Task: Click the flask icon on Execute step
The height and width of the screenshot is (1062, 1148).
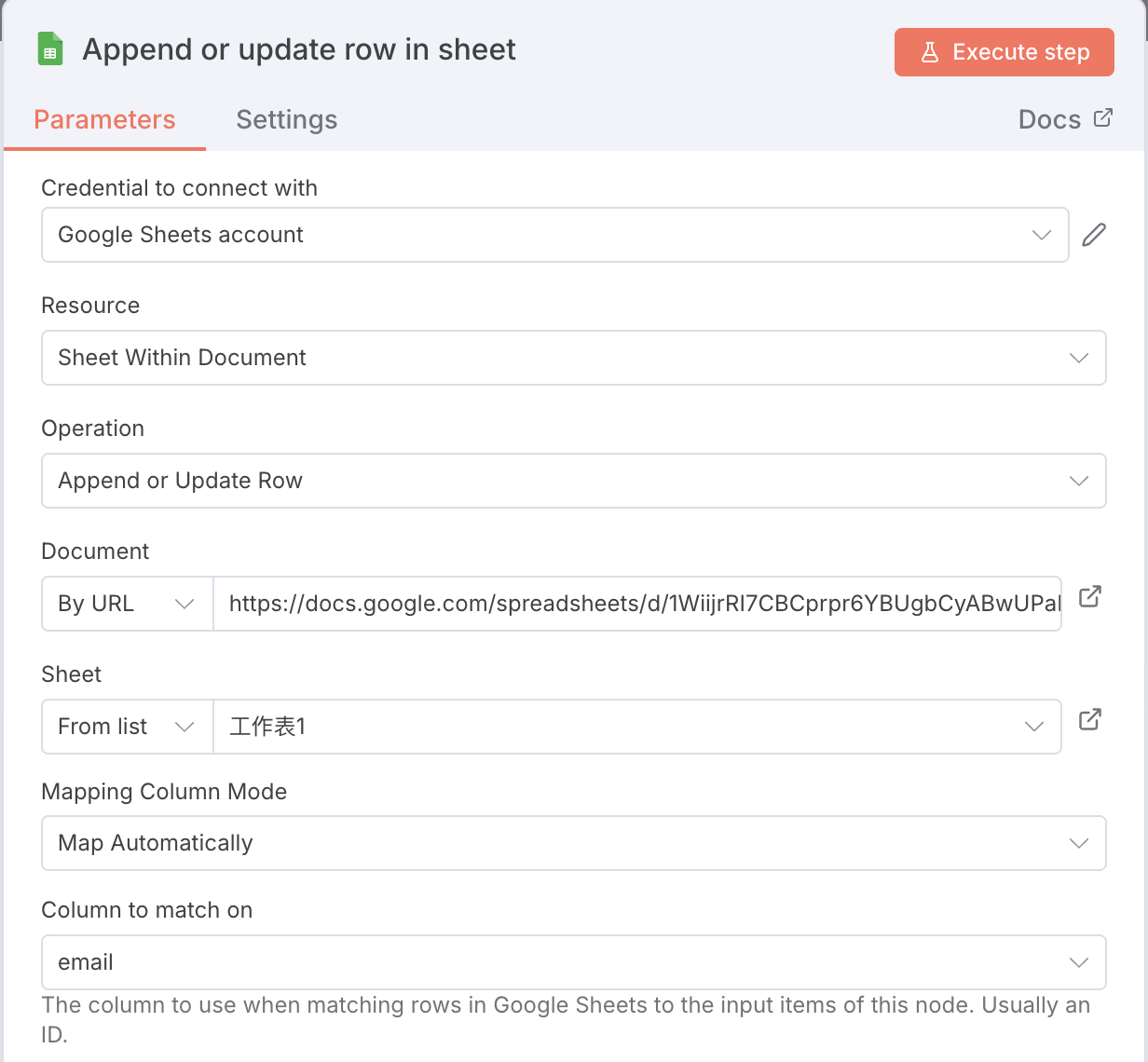Action: (x=930, y=52)
